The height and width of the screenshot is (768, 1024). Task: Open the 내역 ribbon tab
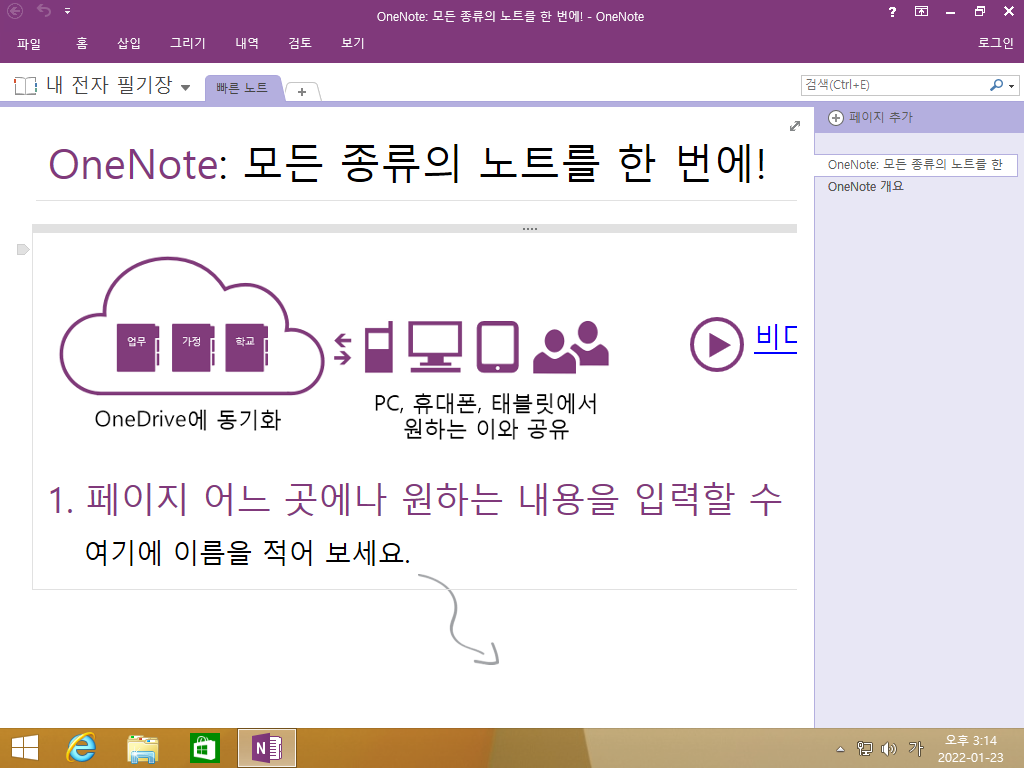[247, 43]
